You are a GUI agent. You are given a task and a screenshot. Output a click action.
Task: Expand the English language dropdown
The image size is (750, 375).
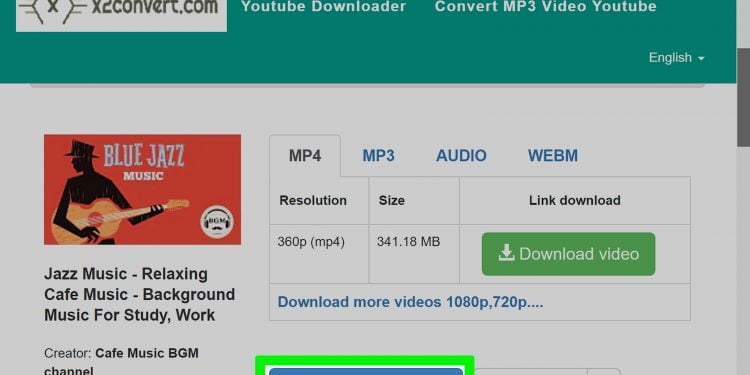[676, 58]
